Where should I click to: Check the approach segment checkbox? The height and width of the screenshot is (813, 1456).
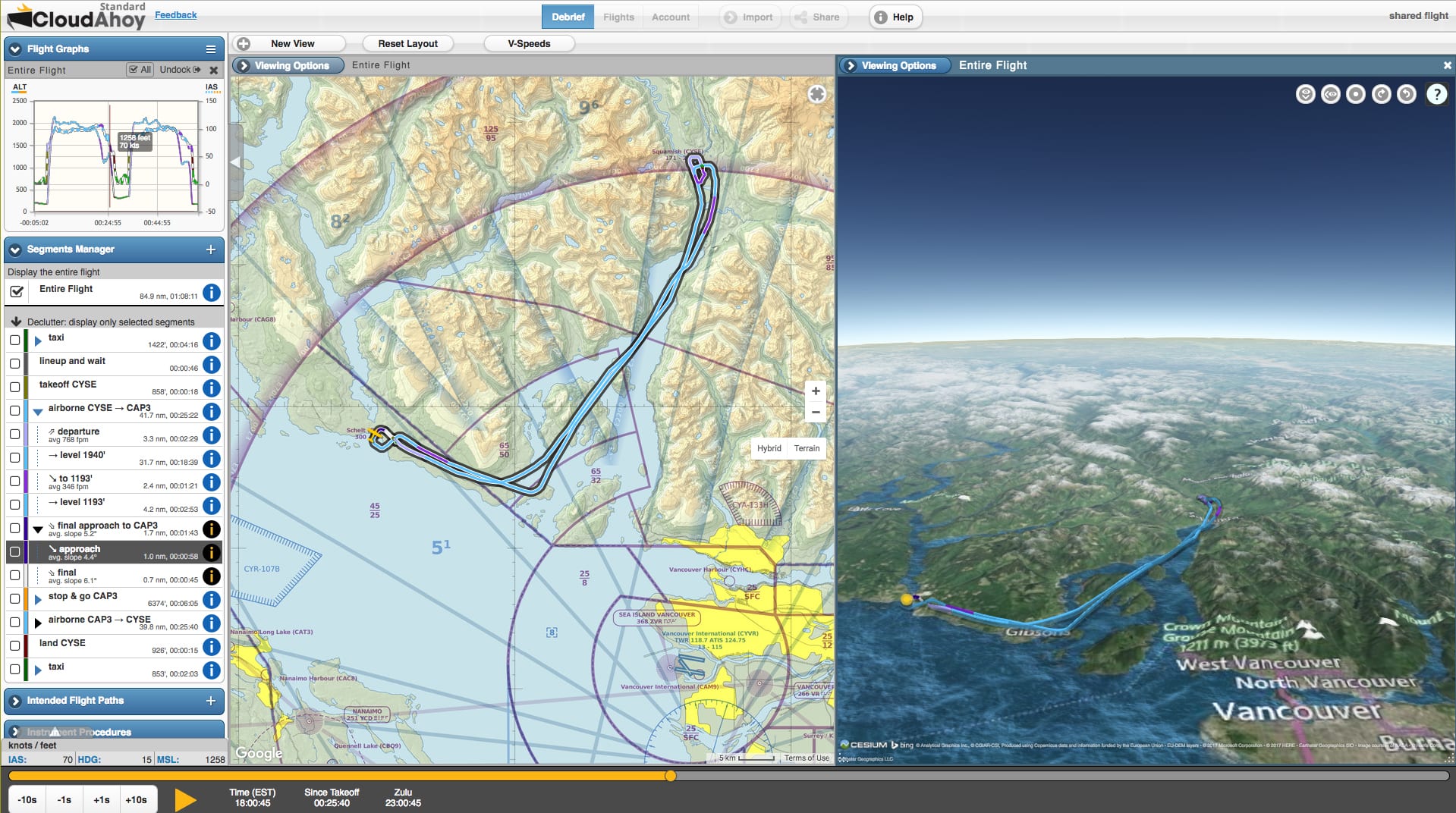coord(14,552)
